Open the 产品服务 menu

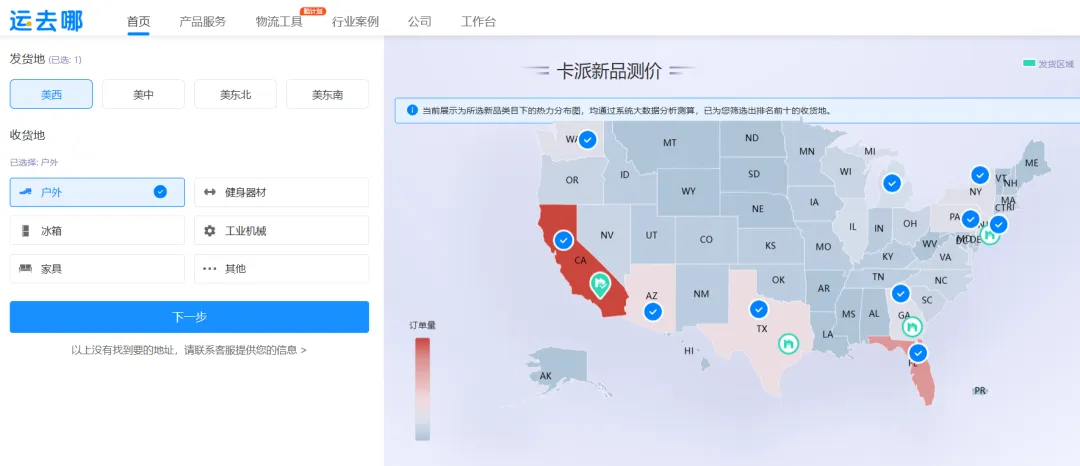(202, 21)
